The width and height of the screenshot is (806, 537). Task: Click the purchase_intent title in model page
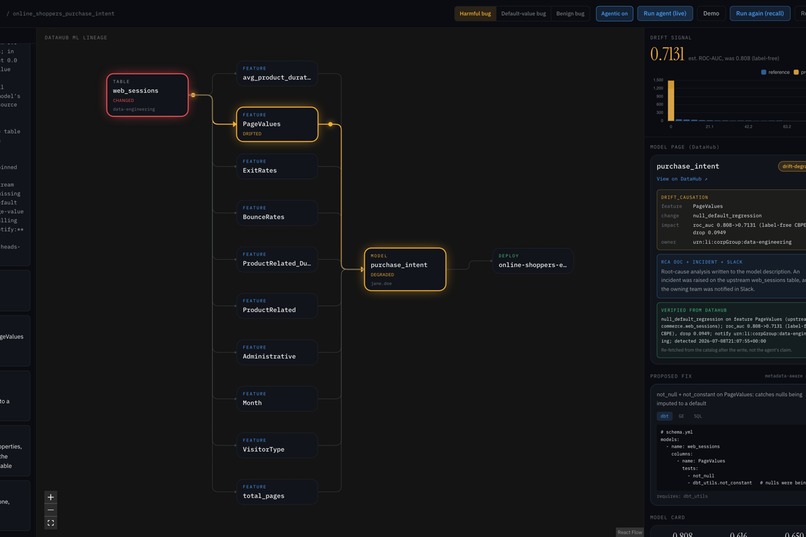point(688,166)
